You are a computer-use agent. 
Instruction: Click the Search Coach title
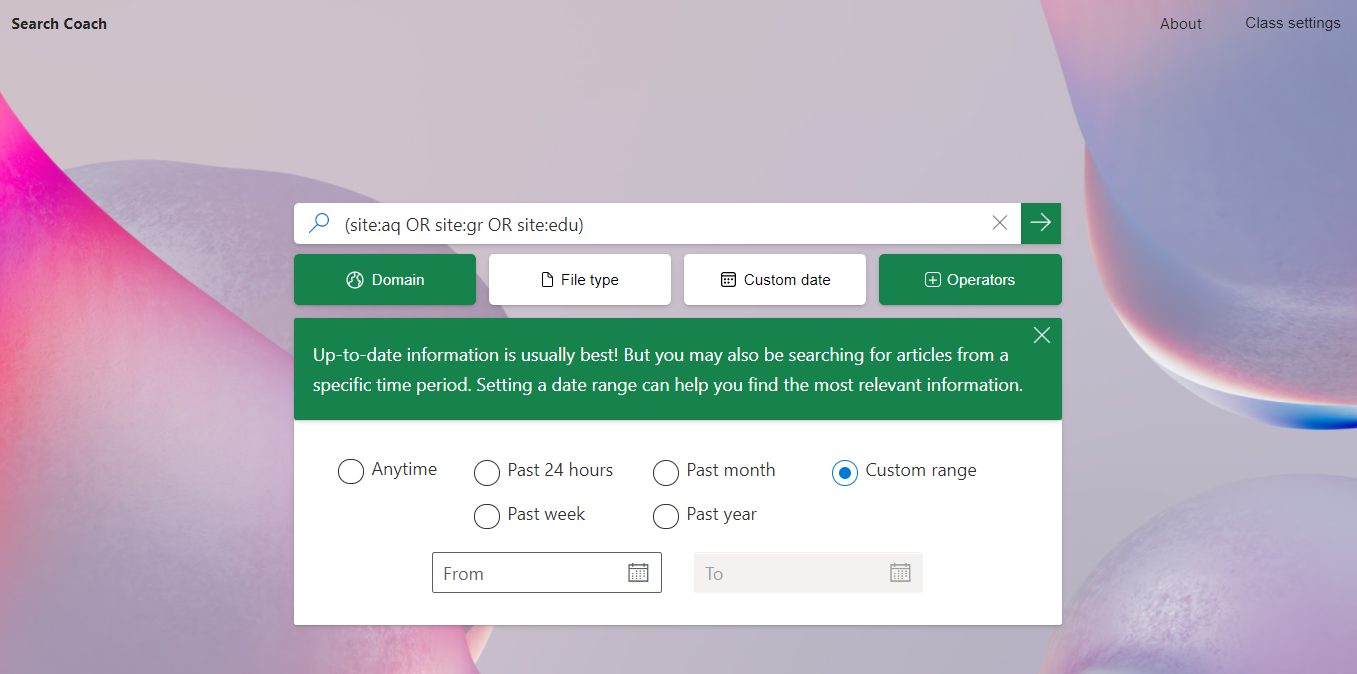coord(59,24)
